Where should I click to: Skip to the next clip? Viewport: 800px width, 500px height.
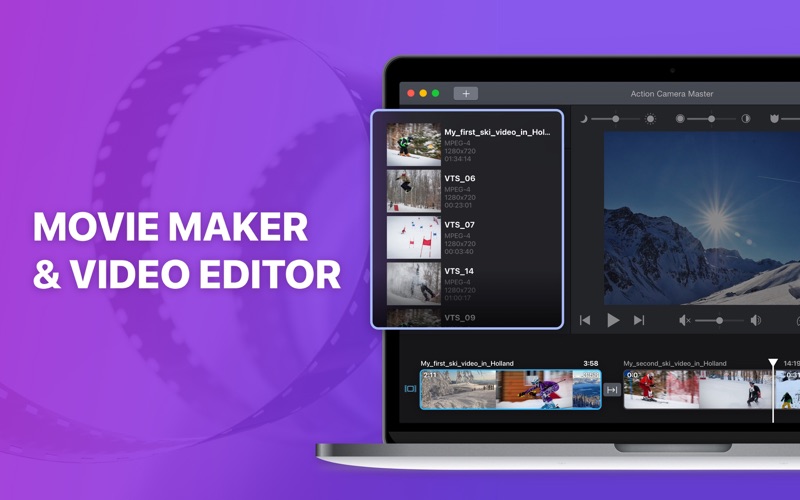click(639, 320)
